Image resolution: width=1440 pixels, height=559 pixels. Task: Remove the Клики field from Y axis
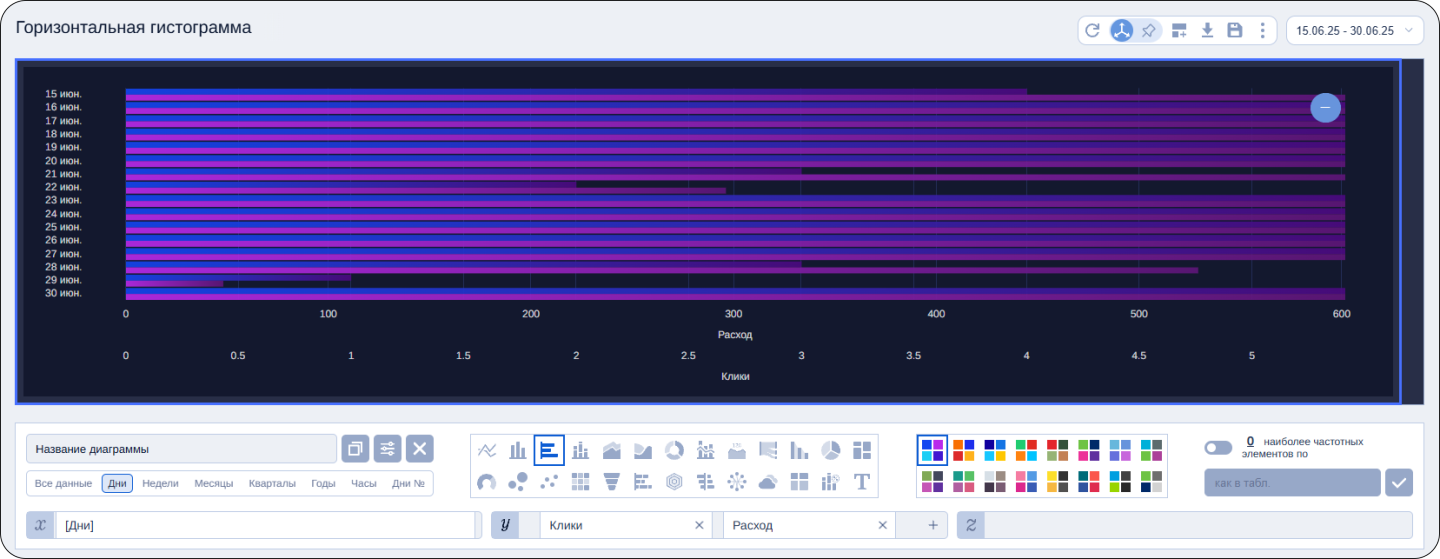click(x=699, y=526)
